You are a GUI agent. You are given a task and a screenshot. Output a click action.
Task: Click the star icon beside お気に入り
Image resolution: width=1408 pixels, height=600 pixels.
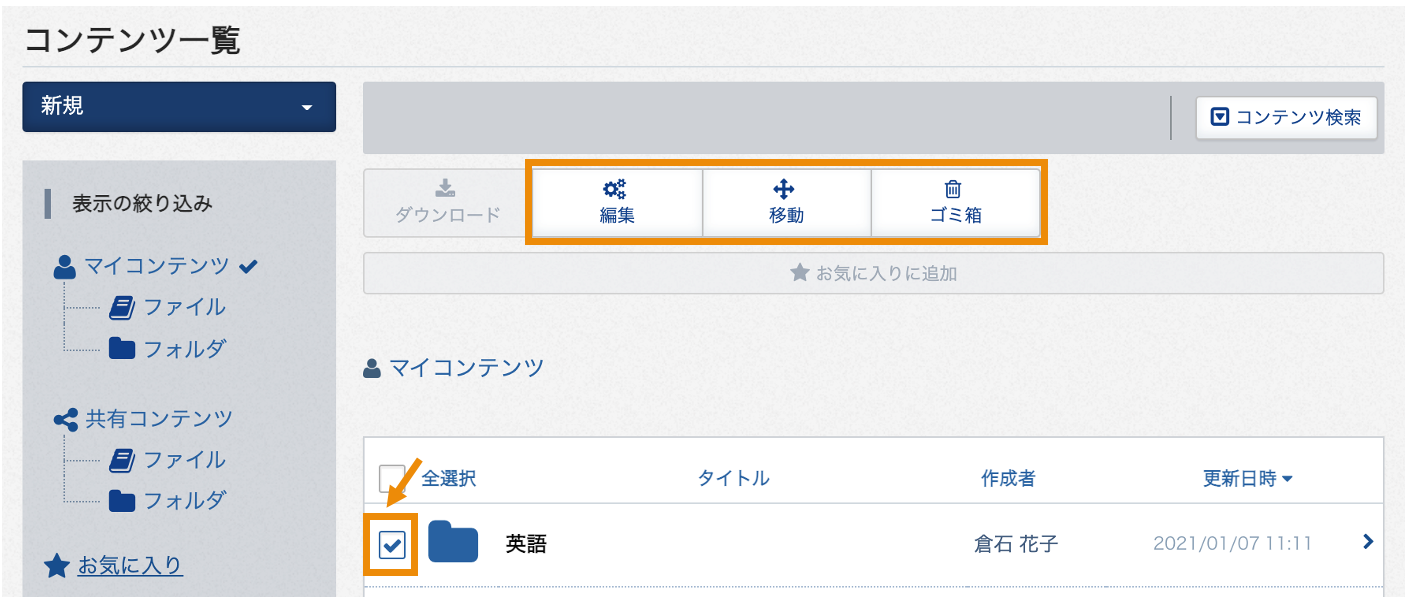tap(57, 567)
